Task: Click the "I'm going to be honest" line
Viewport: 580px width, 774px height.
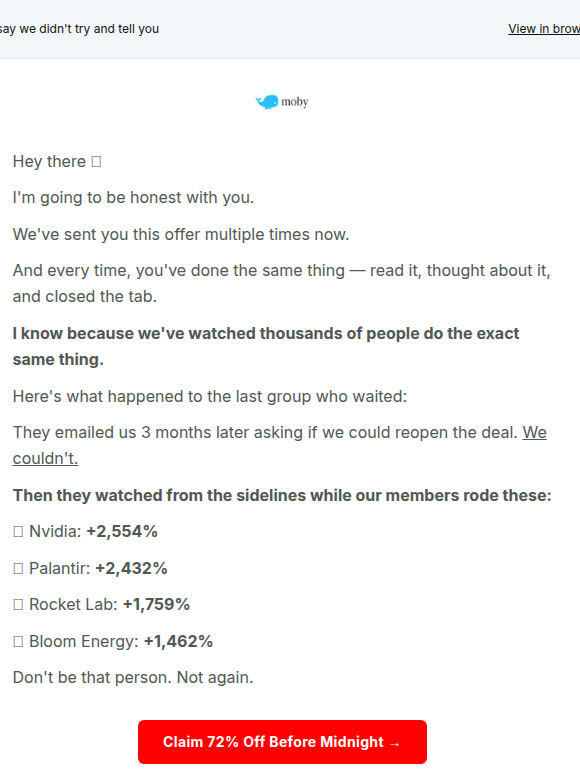Action: [133, 197]
